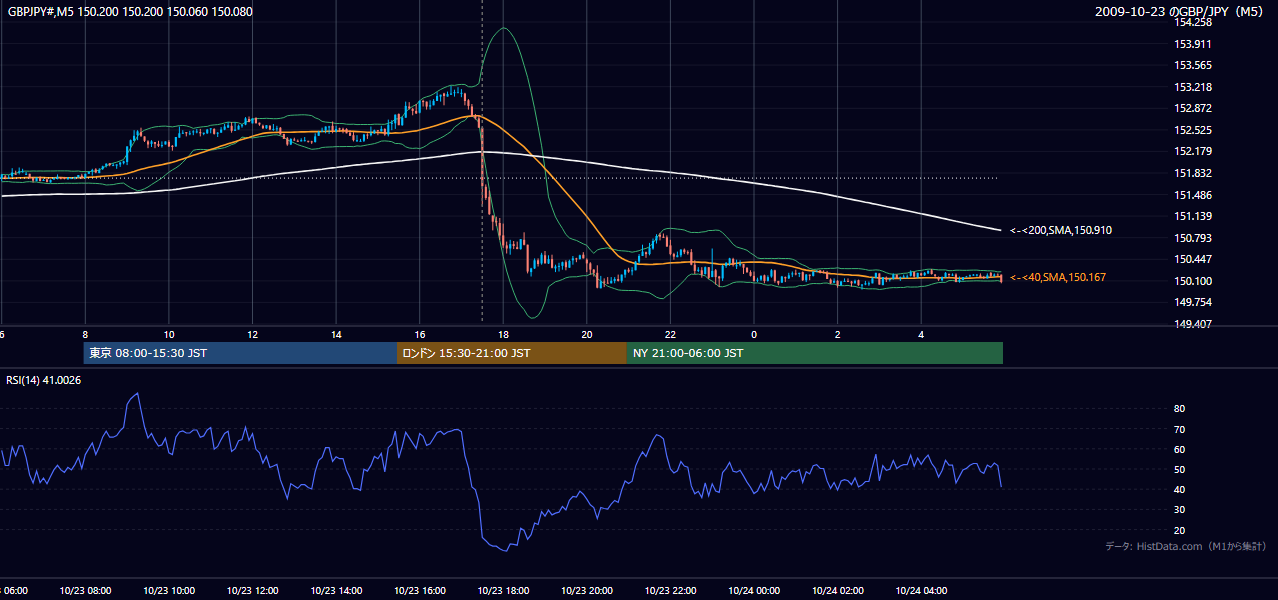Click price axis value 153.565

(1194, 65)
